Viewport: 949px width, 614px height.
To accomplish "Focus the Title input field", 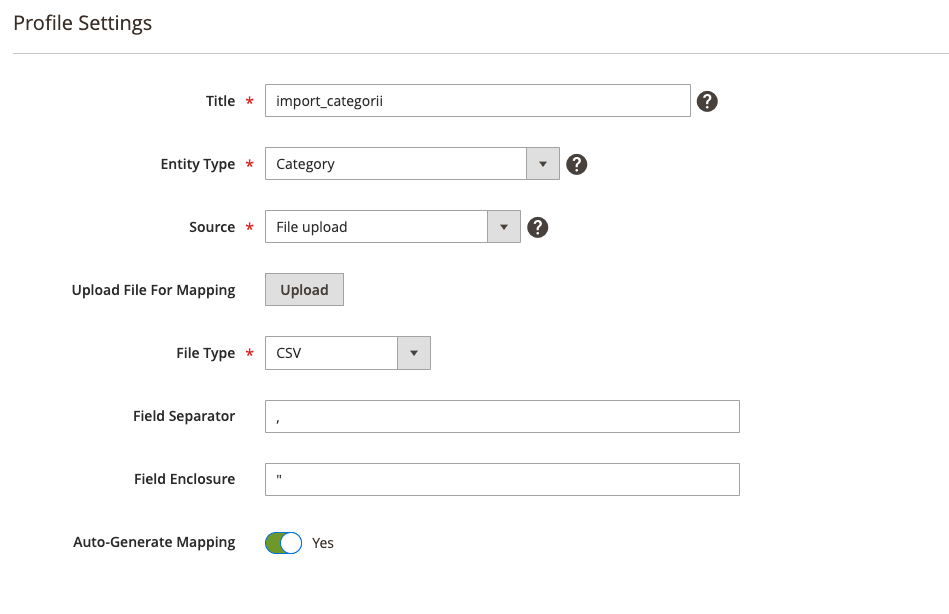I will tap(478, 101).
